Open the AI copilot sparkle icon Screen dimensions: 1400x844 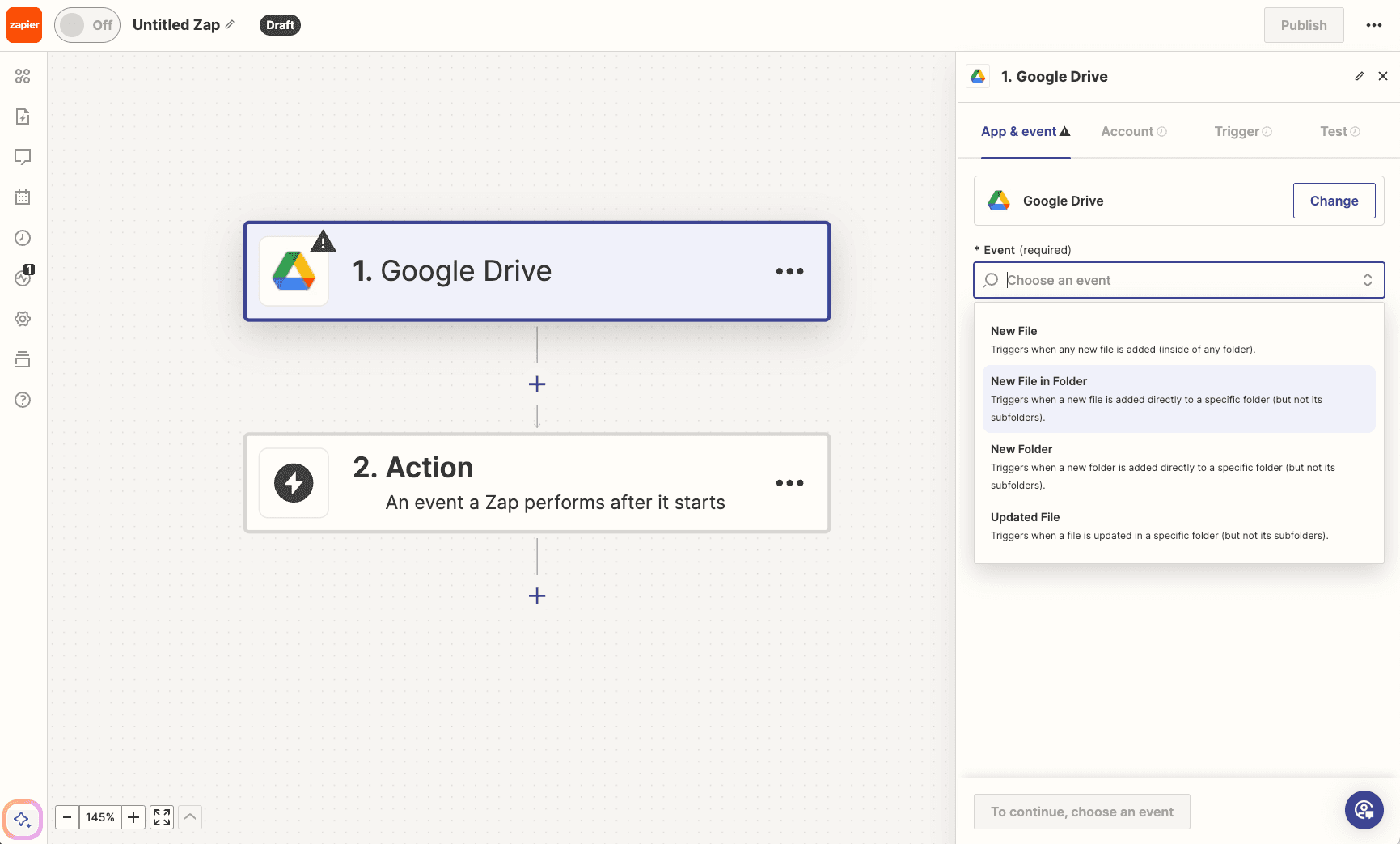(23, 819)
